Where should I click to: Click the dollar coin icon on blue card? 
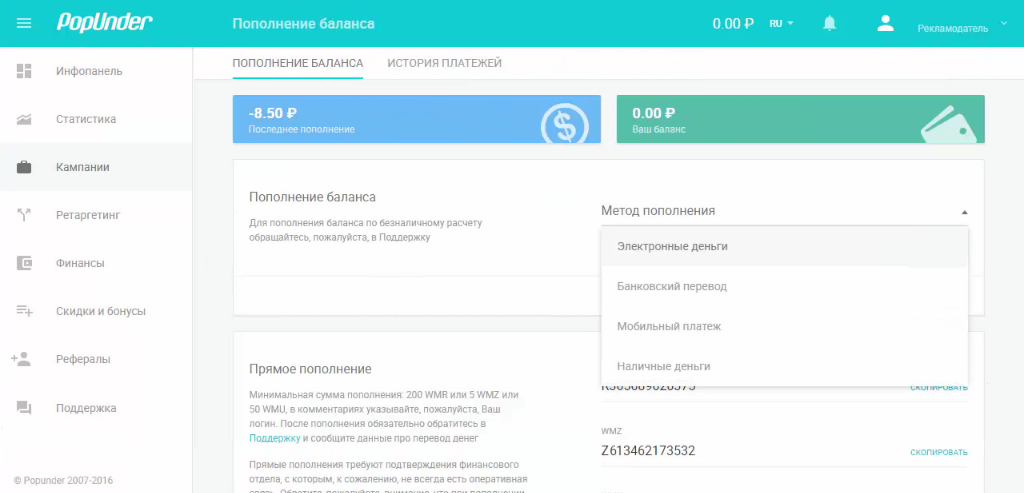564,125
